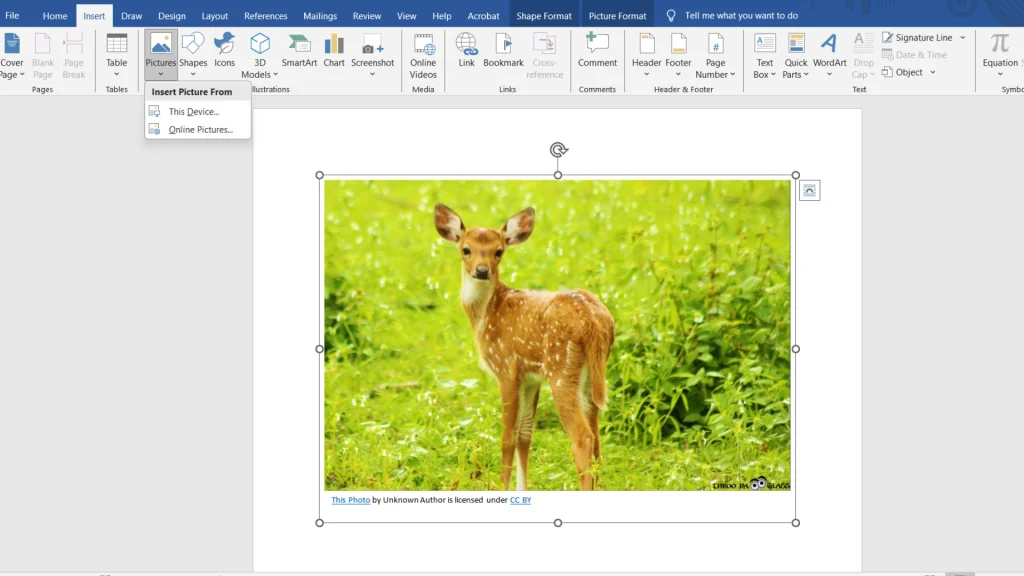1024x576 pixels.
Task: Click the This Photo hyperlink
Action: point(350,500)
